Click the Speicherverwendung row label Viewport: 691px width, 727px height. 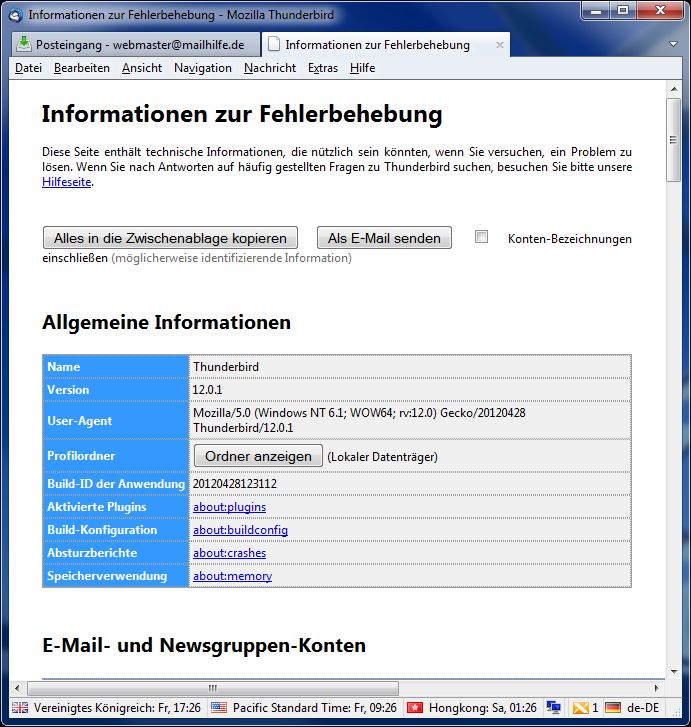coord(107,576)
